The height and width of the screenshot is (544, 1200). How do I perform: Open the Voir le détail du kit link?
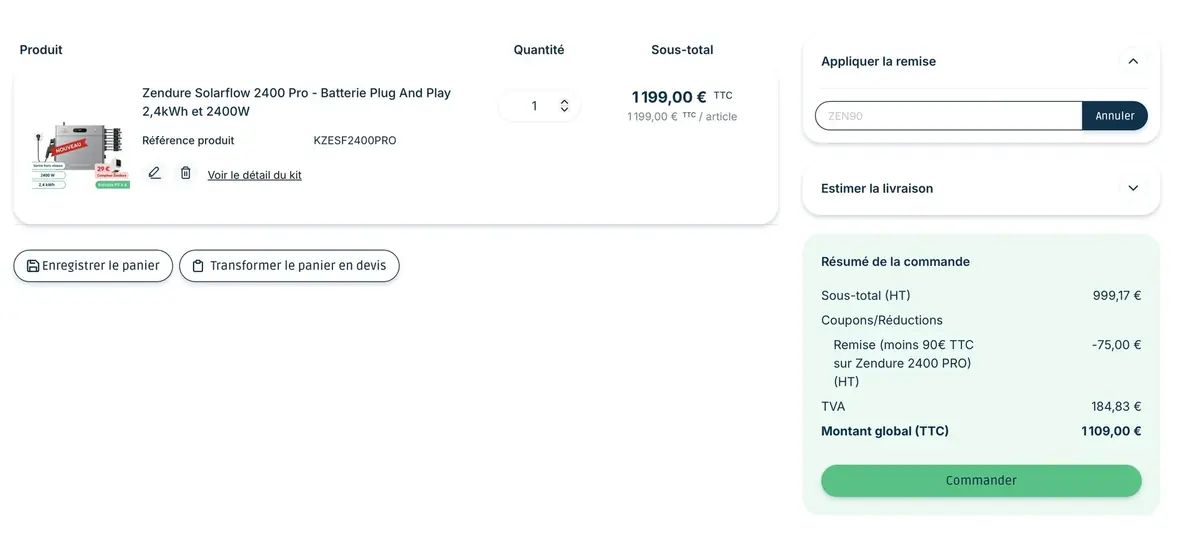(254, 175)
